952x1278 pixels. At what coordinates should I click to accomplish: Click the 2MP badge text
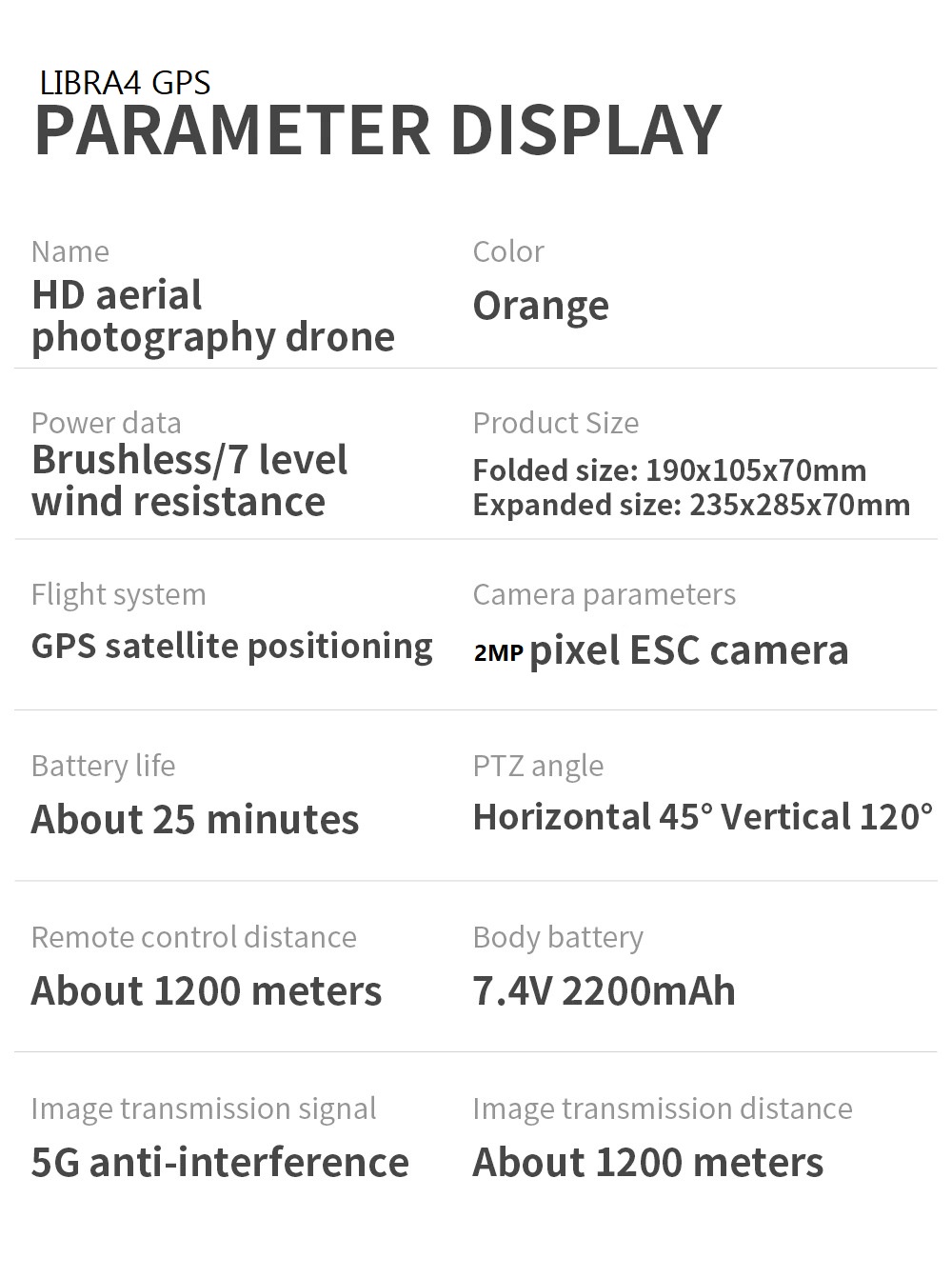(x=498, y=652)
